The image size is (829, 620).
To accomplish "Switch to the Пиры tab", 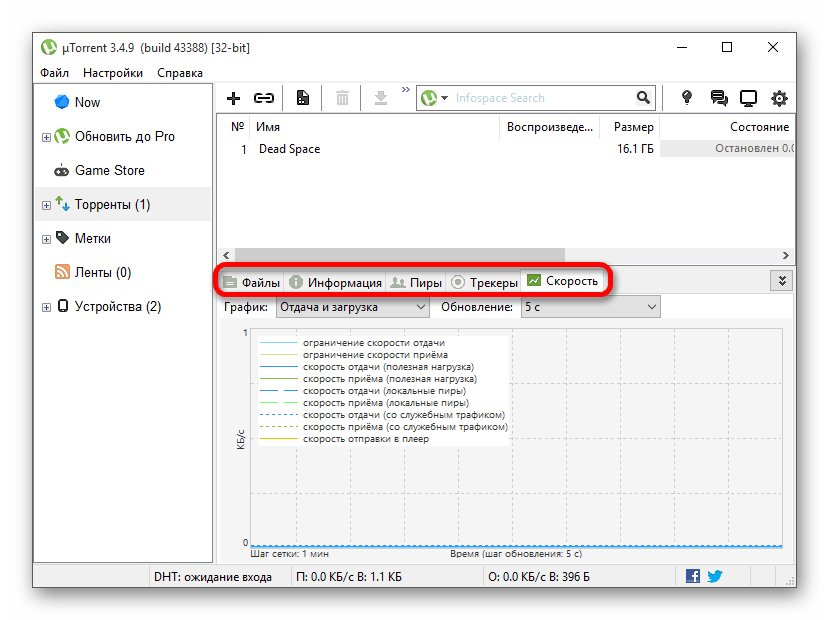I will (416, 282).
